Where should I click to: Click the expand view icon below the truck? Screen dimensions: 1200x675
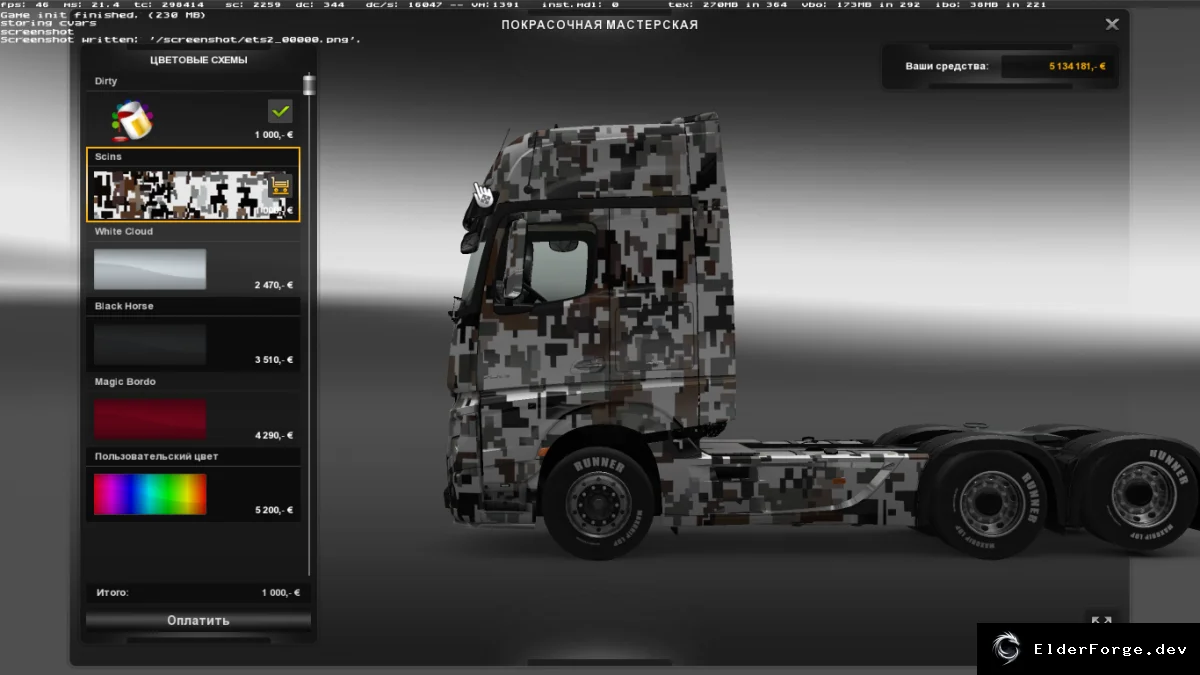click(1100, 621)
